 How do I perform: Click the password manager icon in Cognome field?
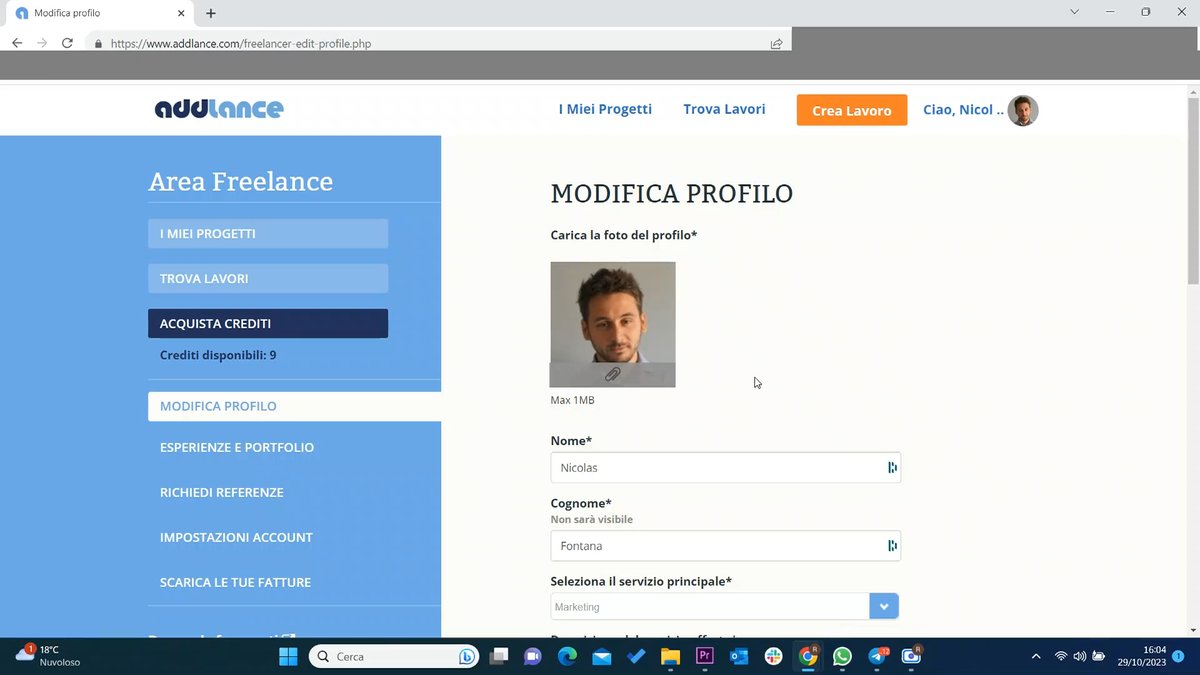click(891, 546)
